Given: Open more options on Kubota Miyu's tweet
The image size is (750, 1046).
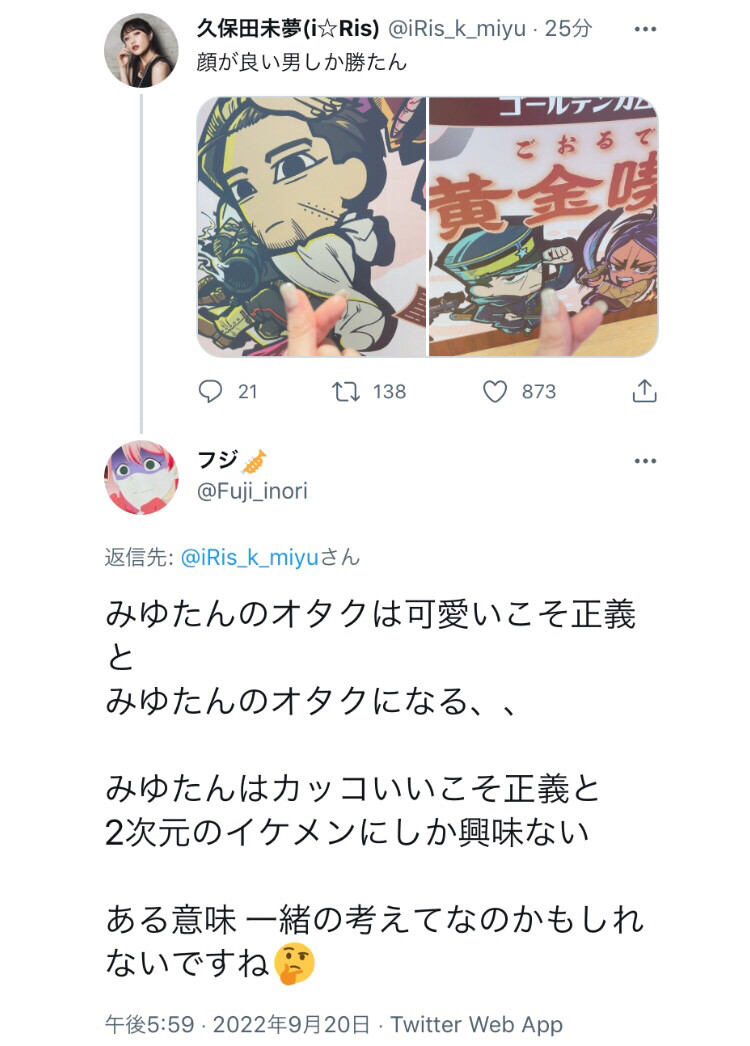Looking at the screenshot, I should (x=645, y=29).
